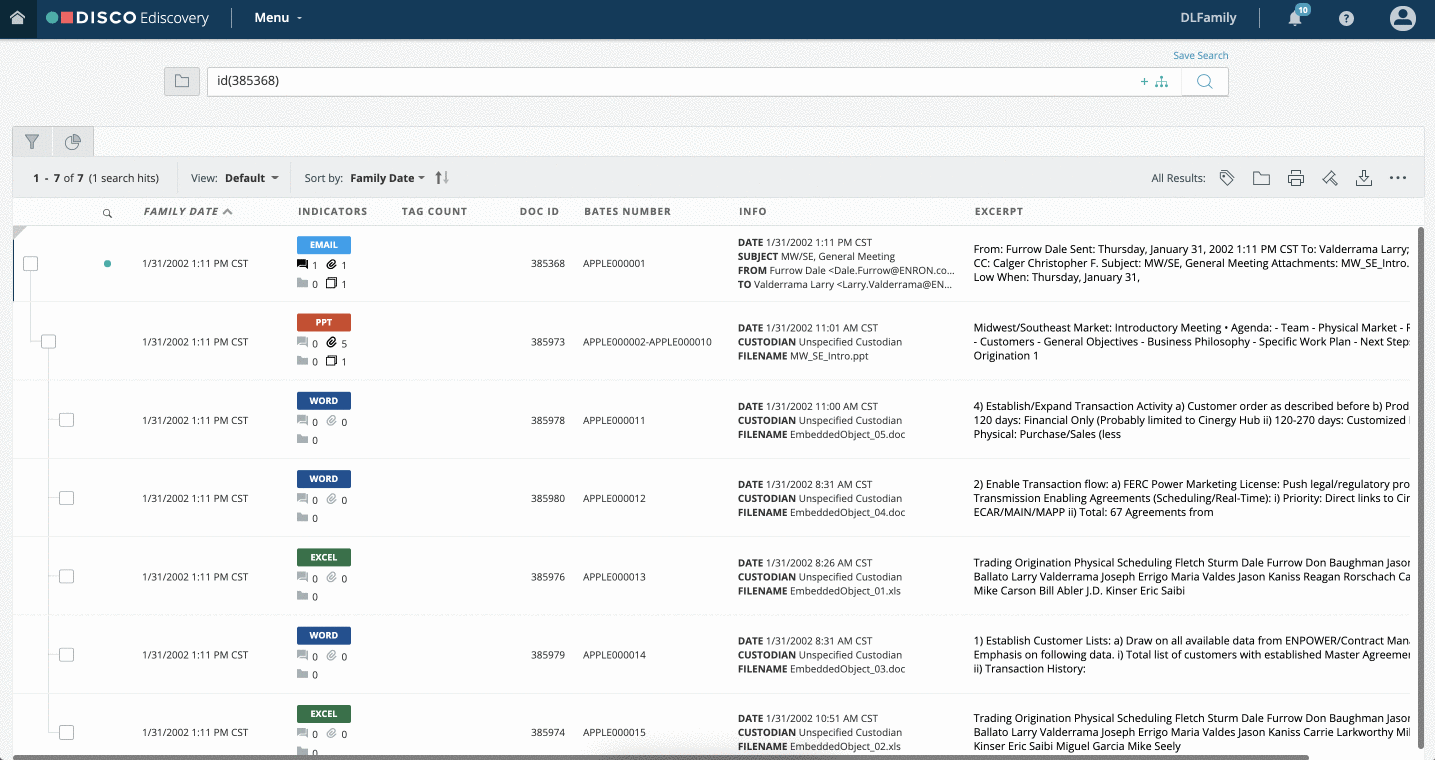Click the home icon in top bar

tap(17, 18)
